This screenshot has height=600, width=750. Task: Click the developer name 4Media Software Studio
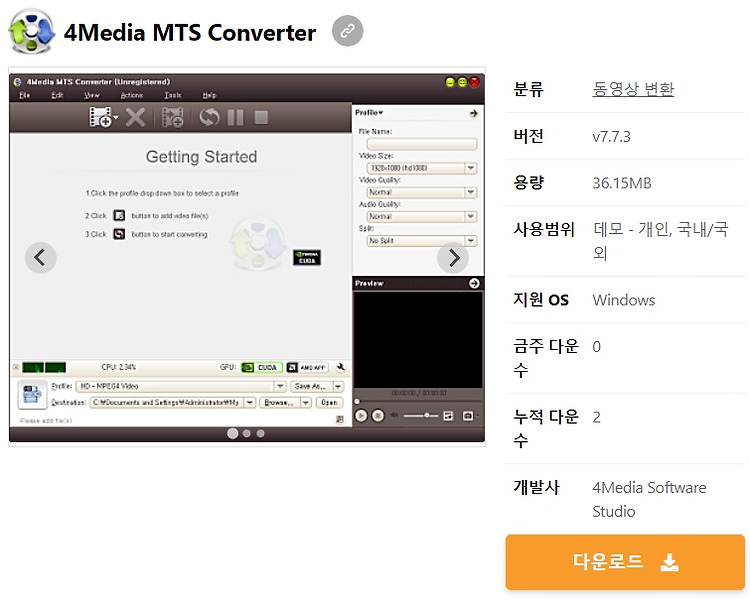pyautogui.click(x=649, y=499)
